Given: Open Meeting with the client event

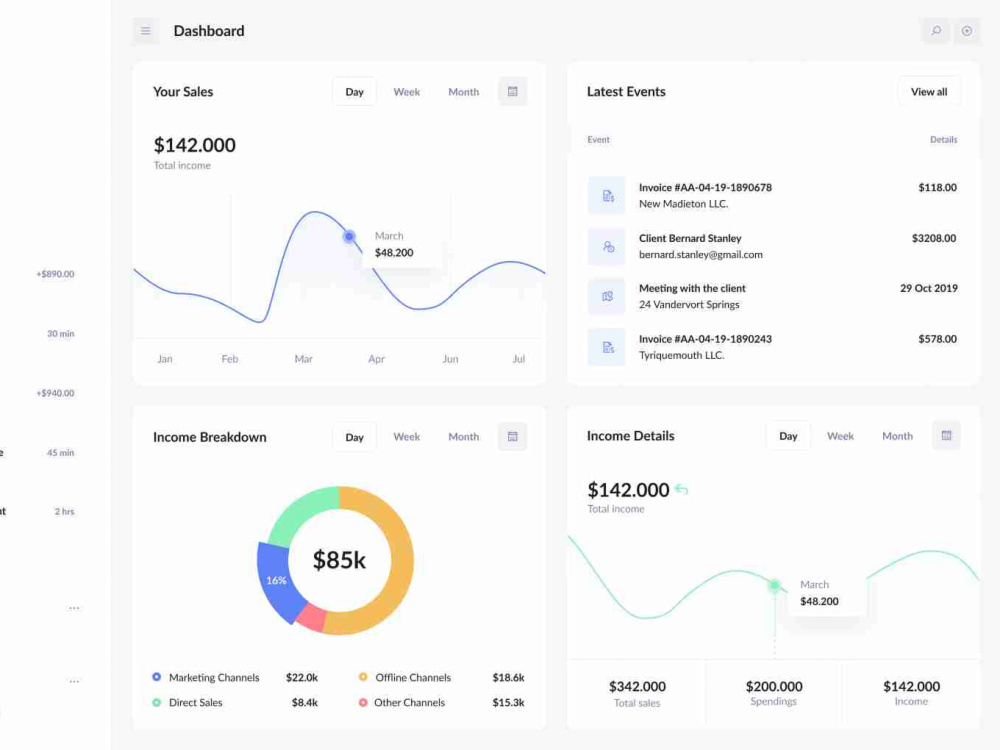Looking at the screenshot, I should [772, 297].
